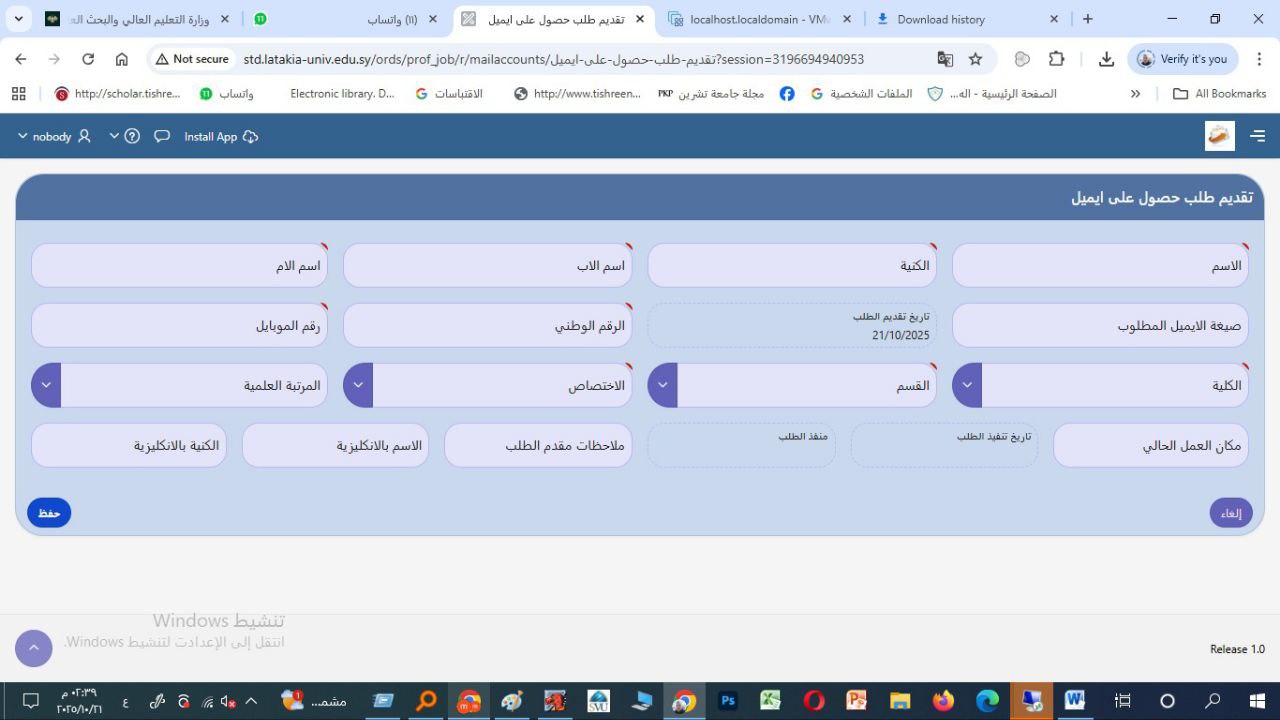The width and height of the screenshot is (1280, 720).
Task: Click the round scroll-to-top arrow button
Action: point(34,648)
